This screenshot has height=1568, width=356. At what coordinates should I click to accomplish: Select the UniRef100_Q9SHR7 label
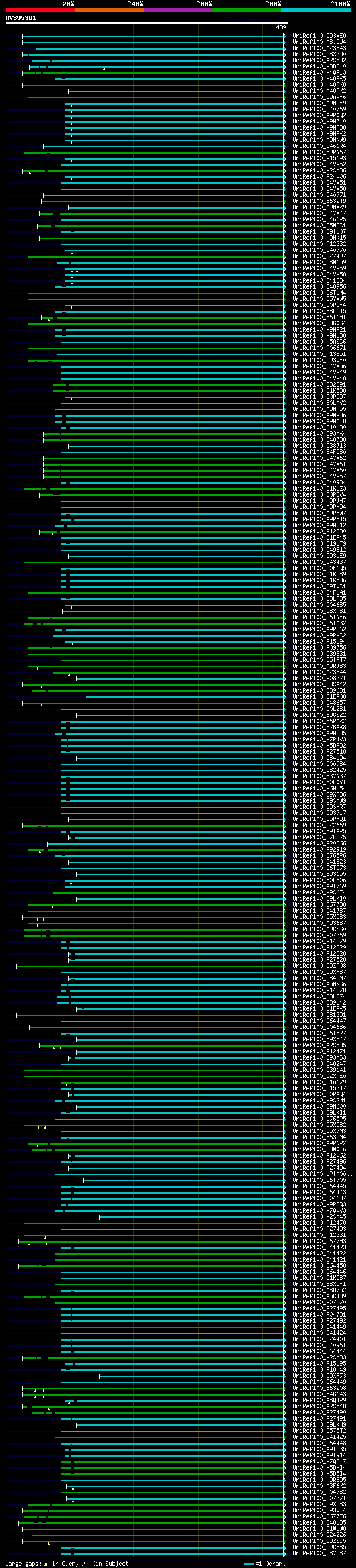(x=319, y=807)
